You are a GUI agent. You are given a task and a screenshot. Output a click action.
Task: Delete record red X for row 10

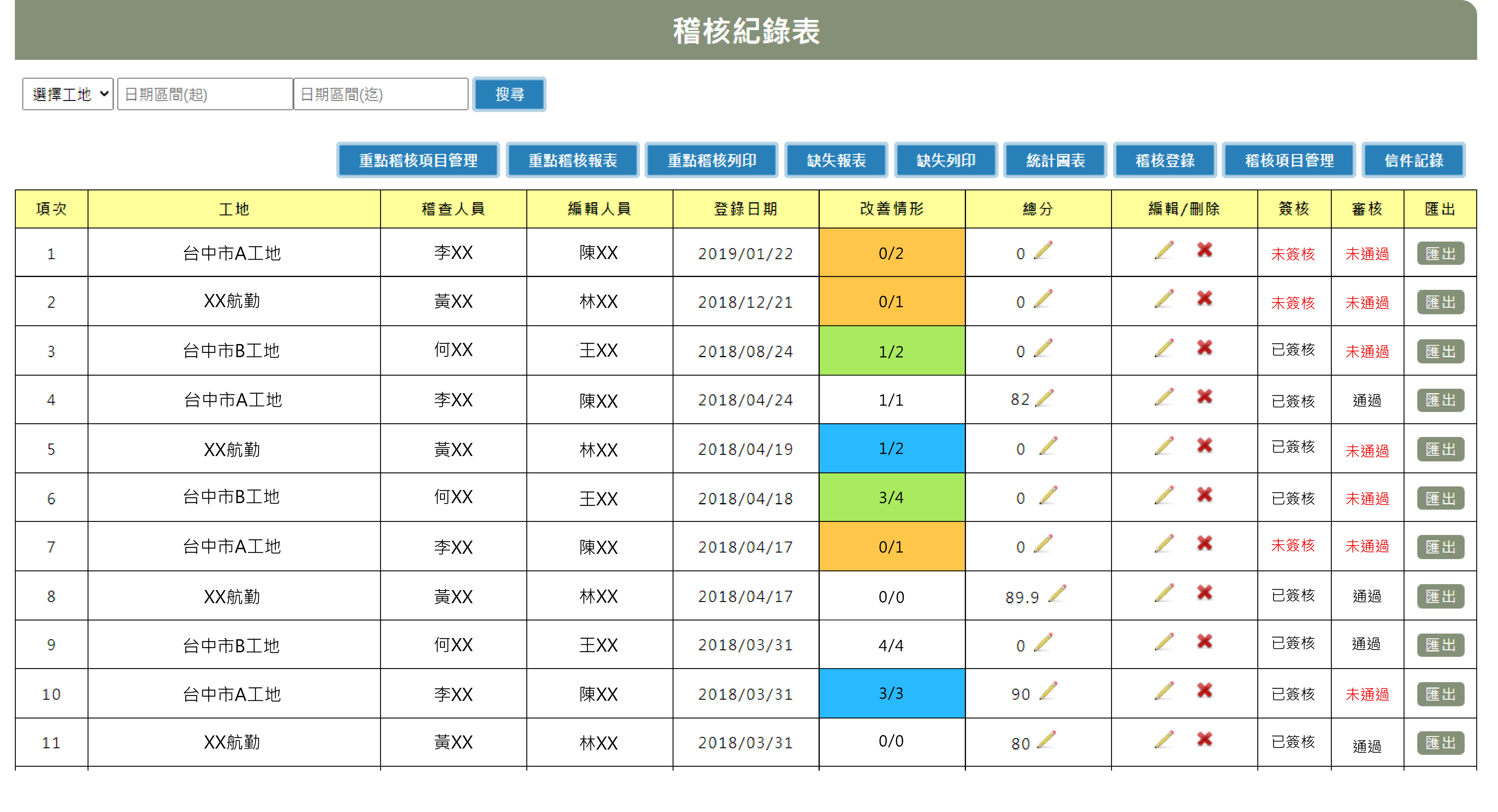coord(1204,690)
